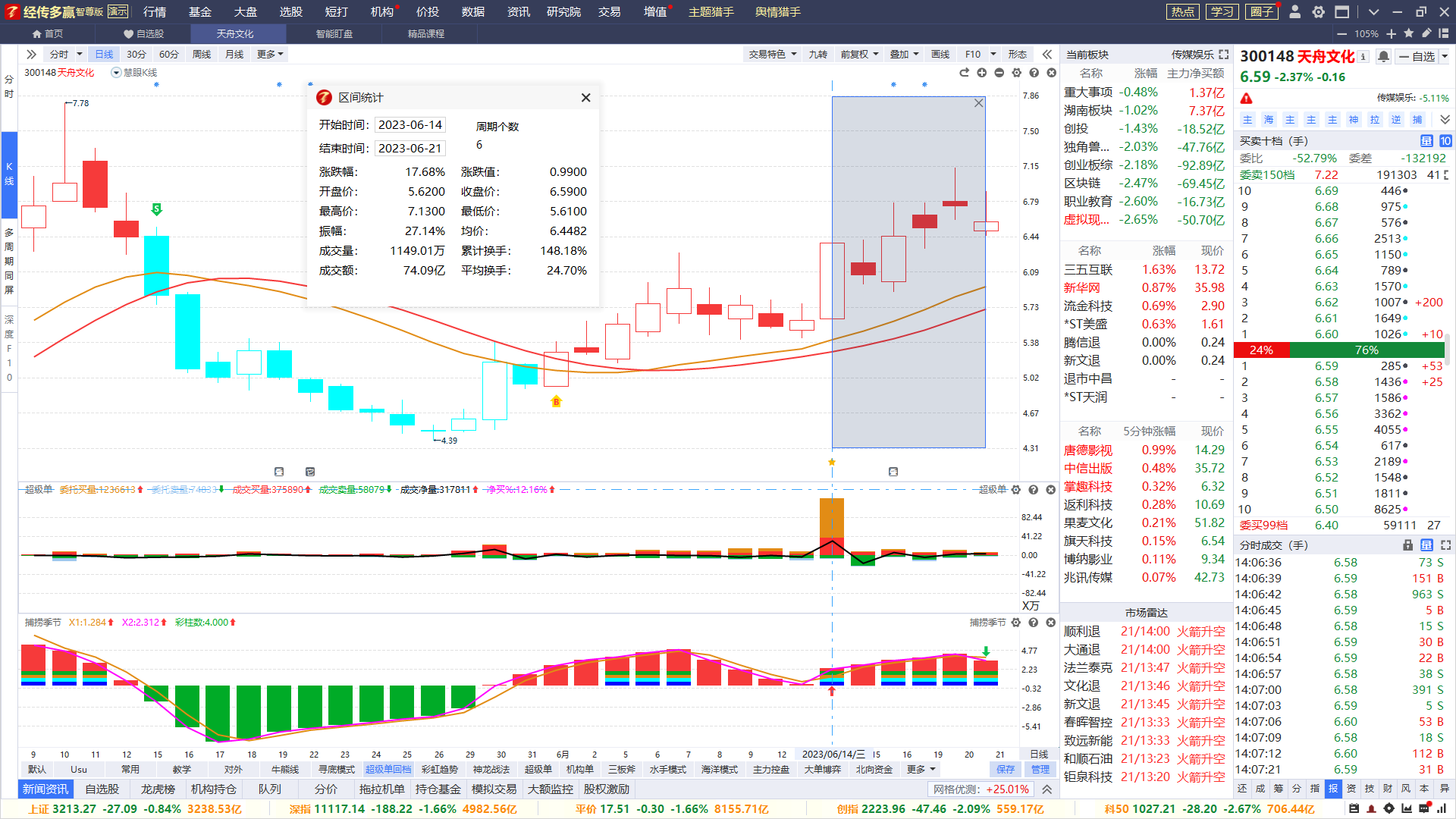Click the 24% sell / 76% buy ratio bar
Viewport: 1456px width, 819px height.
click(1339, 350)
